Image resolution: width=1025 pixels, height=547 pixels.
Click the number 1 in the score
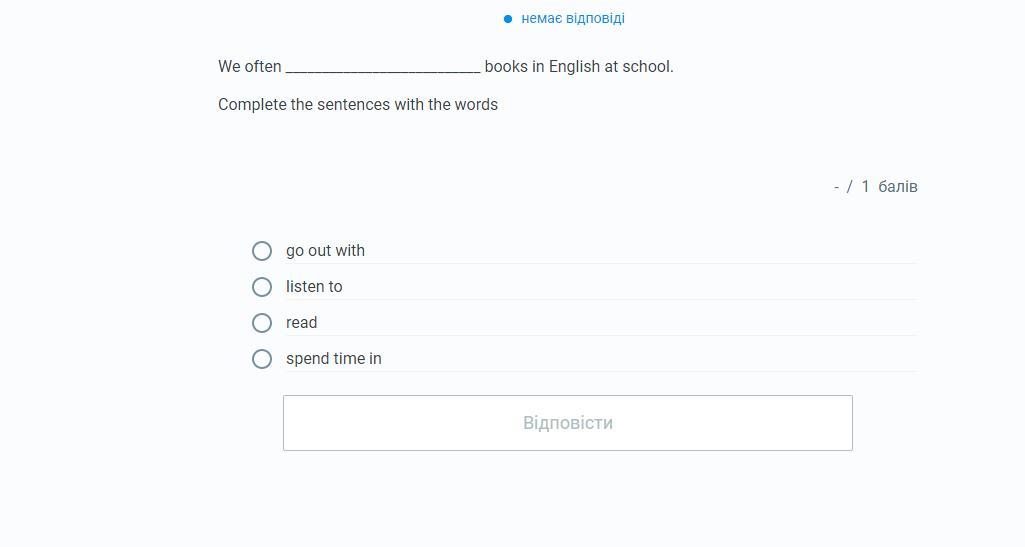click(x=865, y=187)
